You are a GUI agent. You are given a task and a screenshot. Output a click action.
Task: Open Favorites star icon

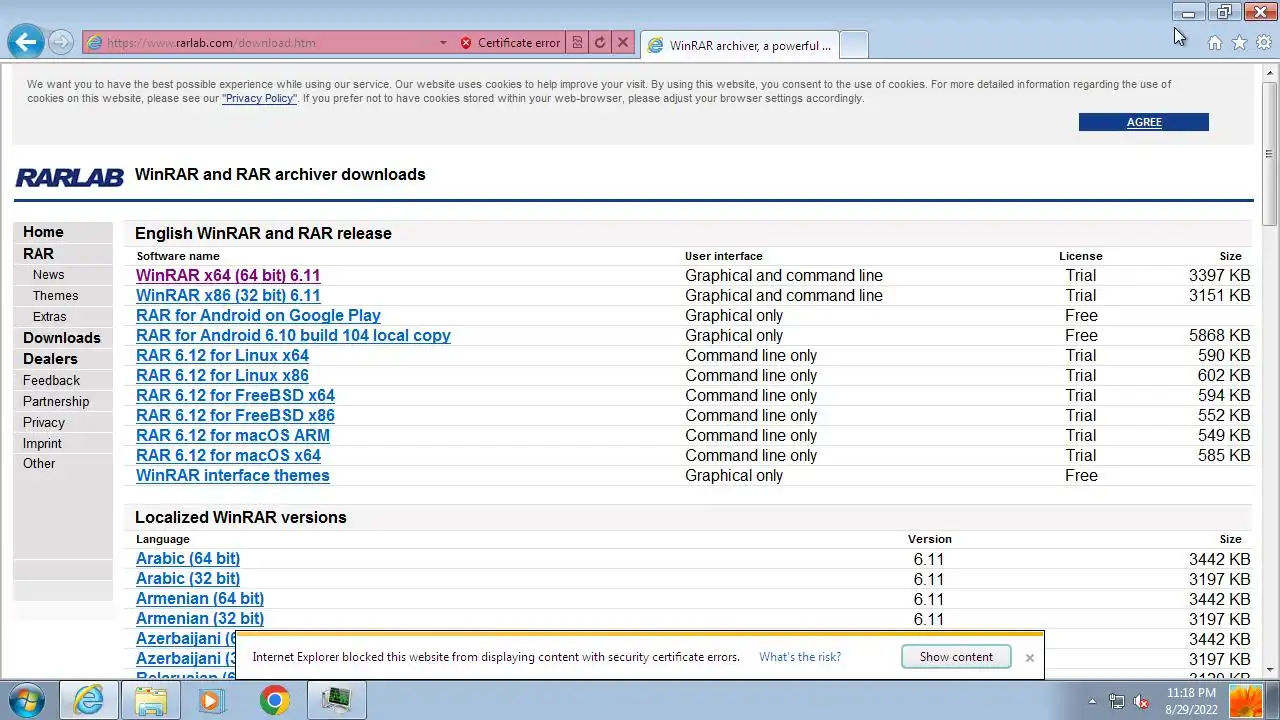tap(1239, 43)
